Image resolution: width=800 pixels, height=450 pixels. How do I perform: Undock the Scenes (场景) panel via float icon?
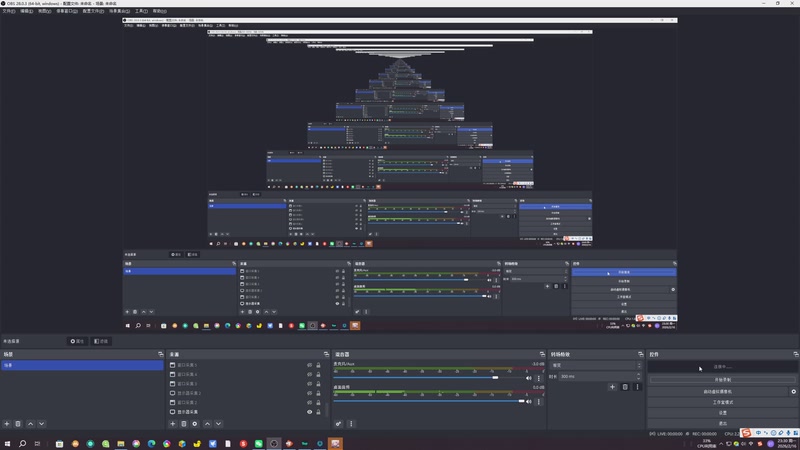point(161,354)
